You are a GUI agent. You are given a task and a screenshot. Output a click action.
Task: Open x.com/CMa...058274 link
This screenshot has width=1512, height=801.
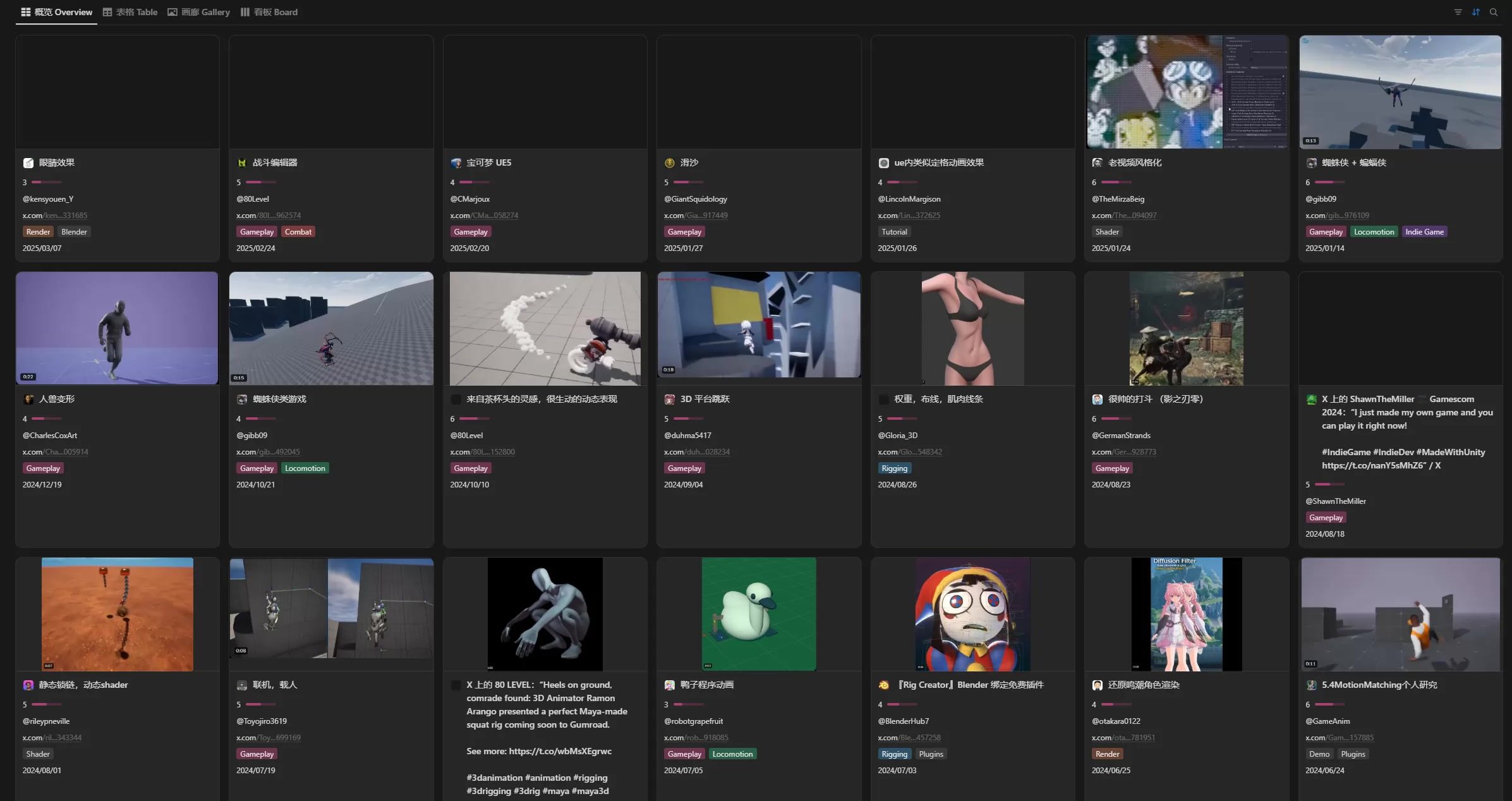(x=484, y=216)
